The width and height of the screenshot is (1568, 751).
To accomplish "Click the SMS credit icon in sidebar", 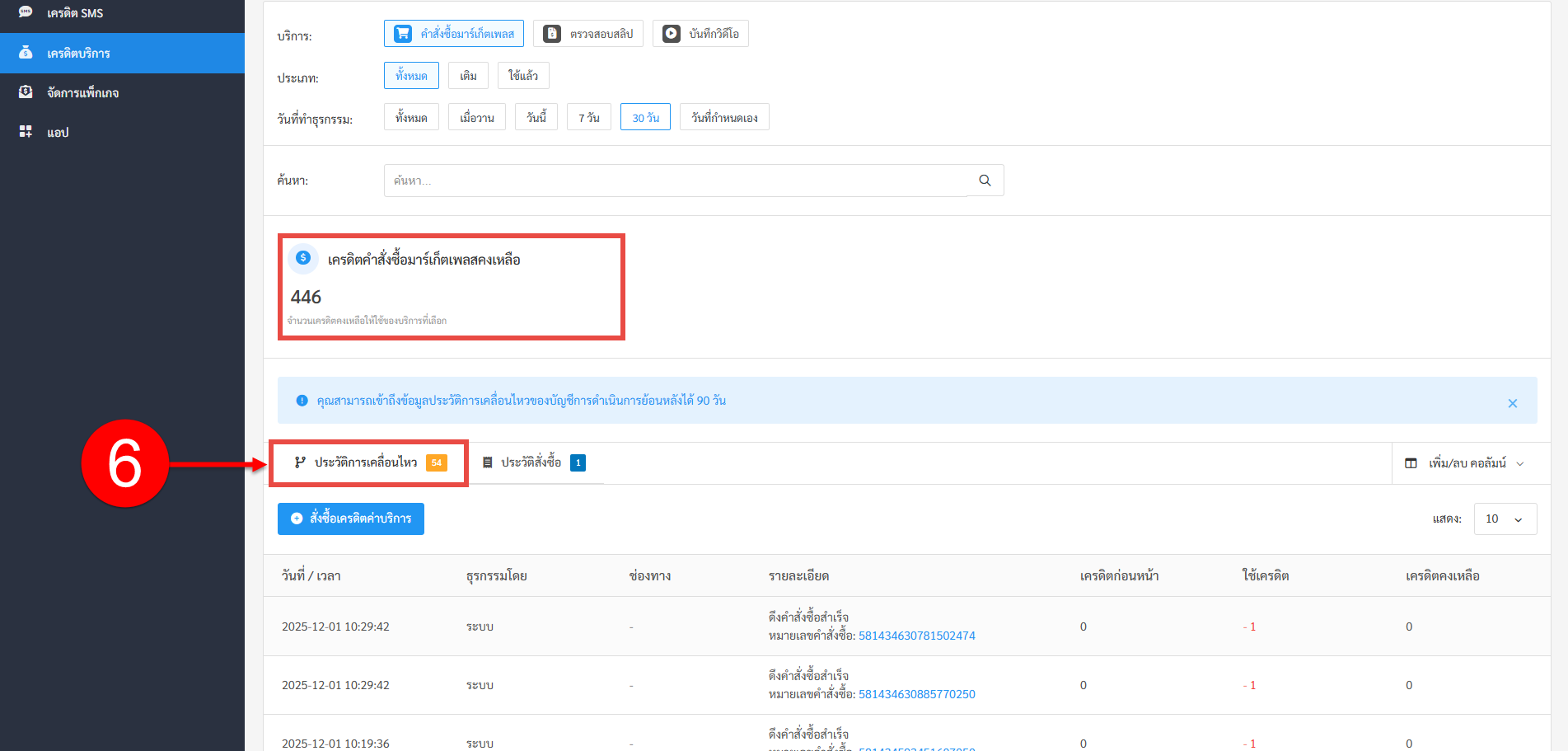I will (x=26, y=12).
